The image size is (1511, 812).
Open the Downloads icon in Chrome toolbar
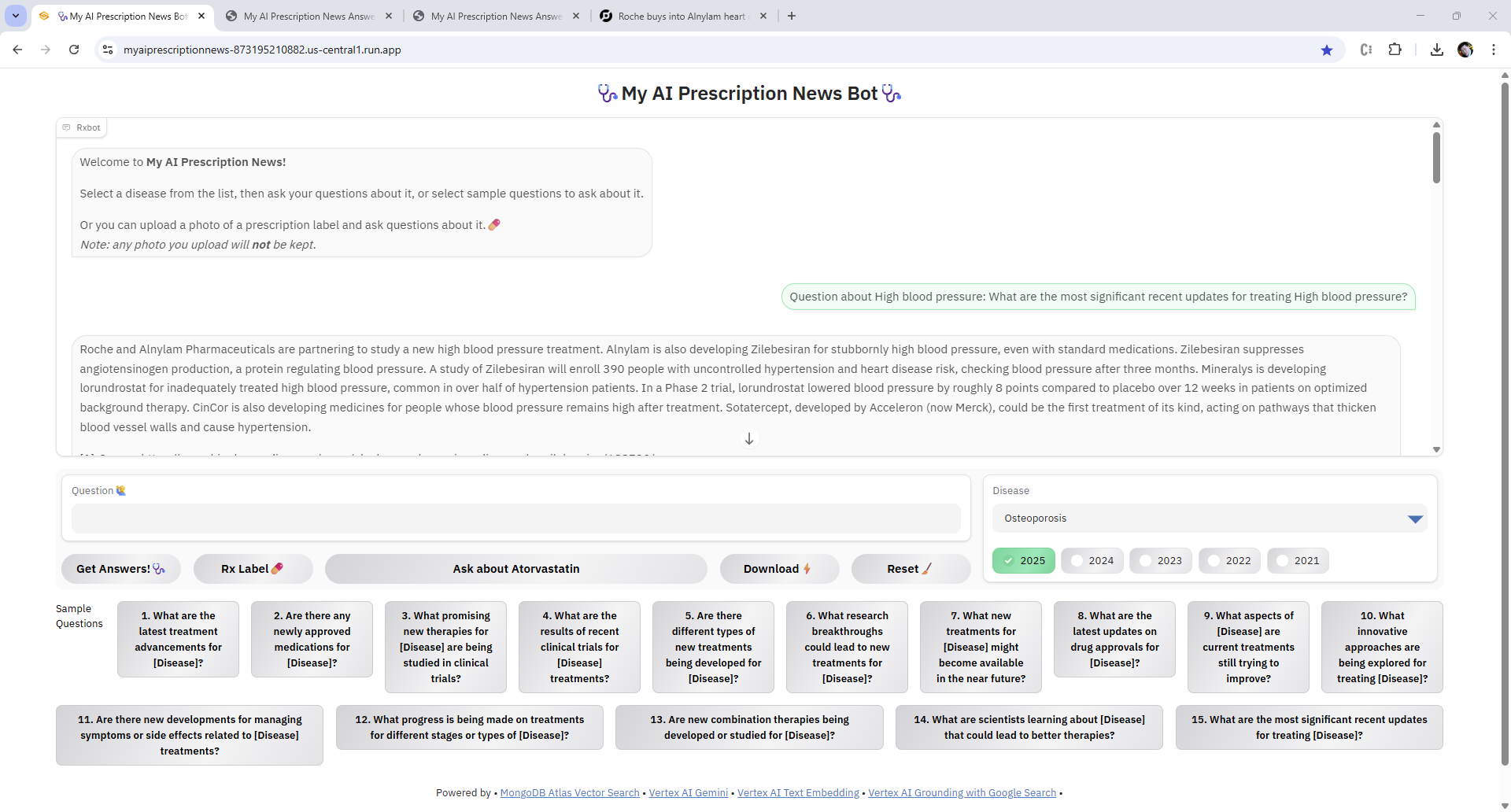point(1437,50)
